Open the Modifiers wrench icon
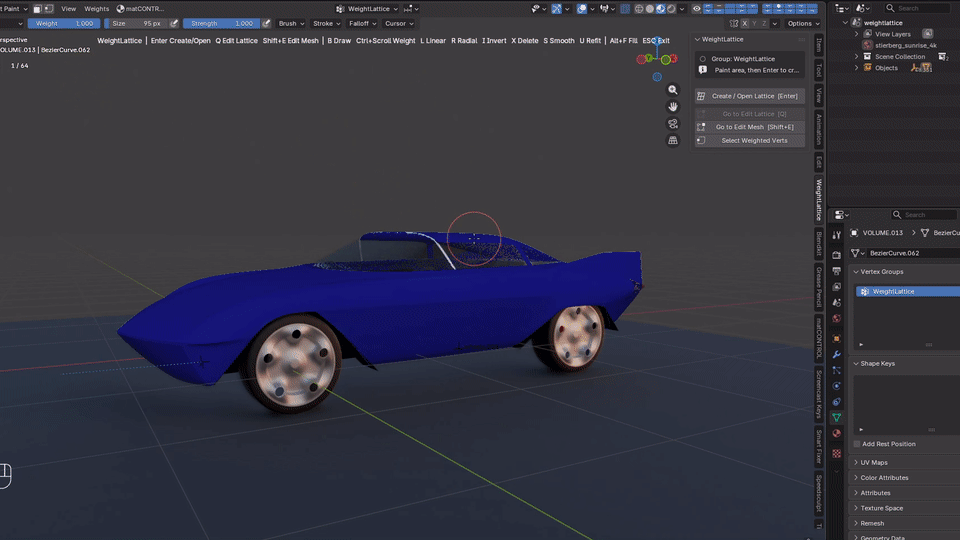Screen dimensions: 960x540 tap(836, 354)
